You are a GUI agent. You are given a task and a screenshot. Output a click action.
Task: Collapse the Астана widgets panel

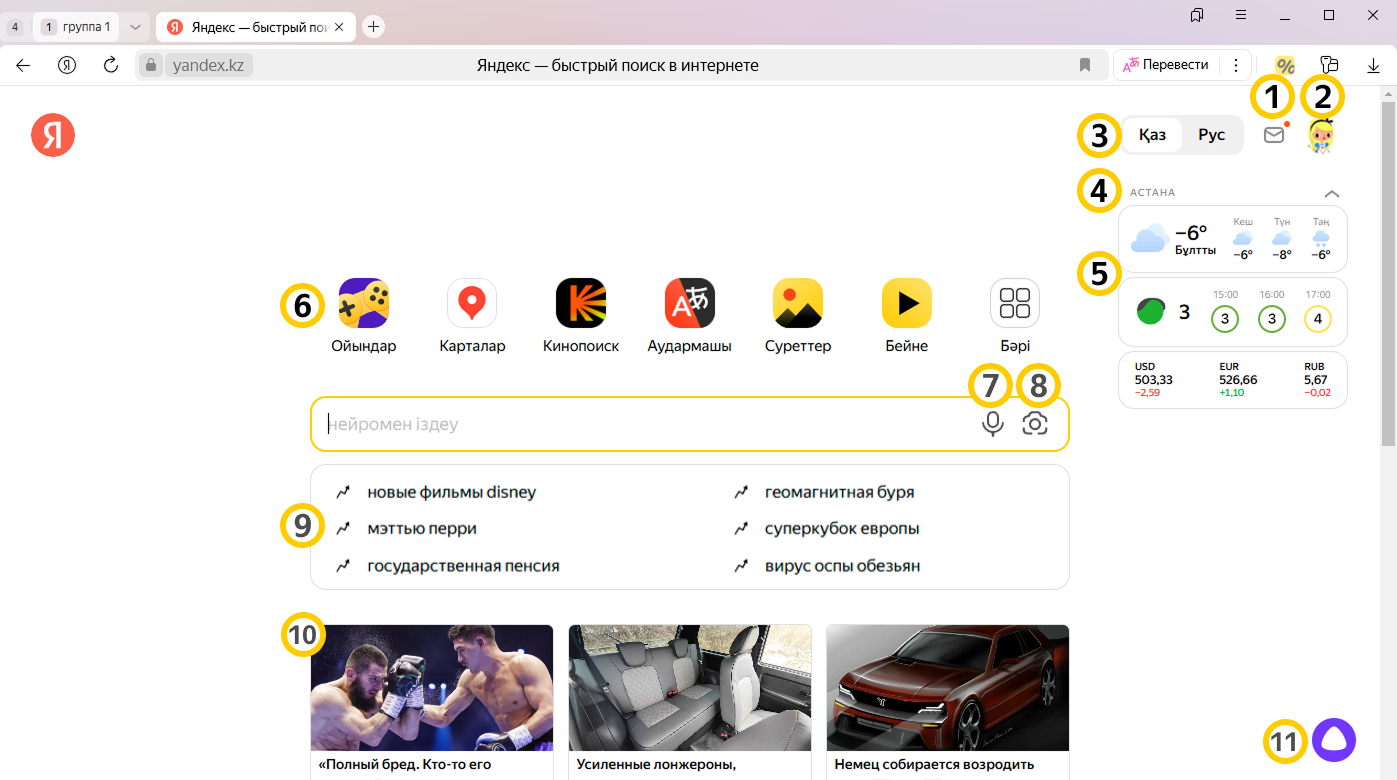tap(1331, 193)
